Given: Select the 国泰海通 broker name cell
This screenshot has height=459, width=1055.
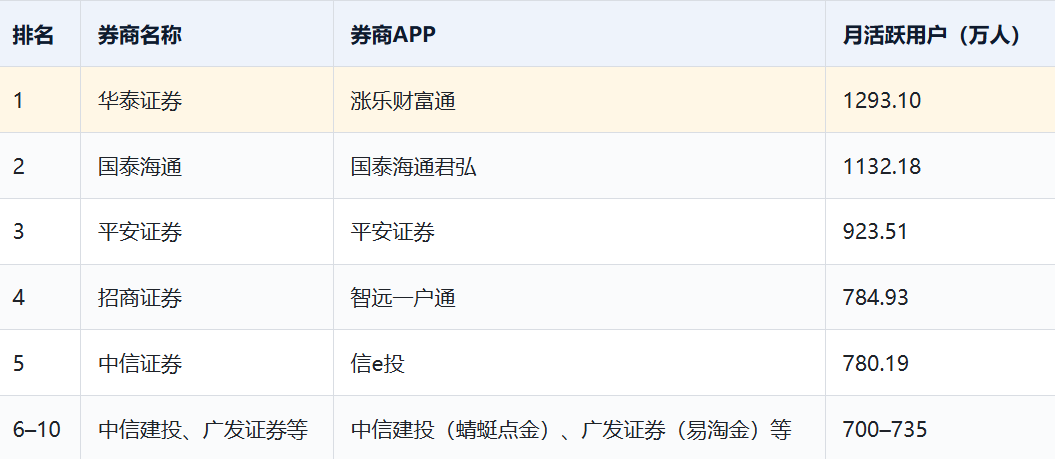Looking at the screenshot, I should coord(207,166).
